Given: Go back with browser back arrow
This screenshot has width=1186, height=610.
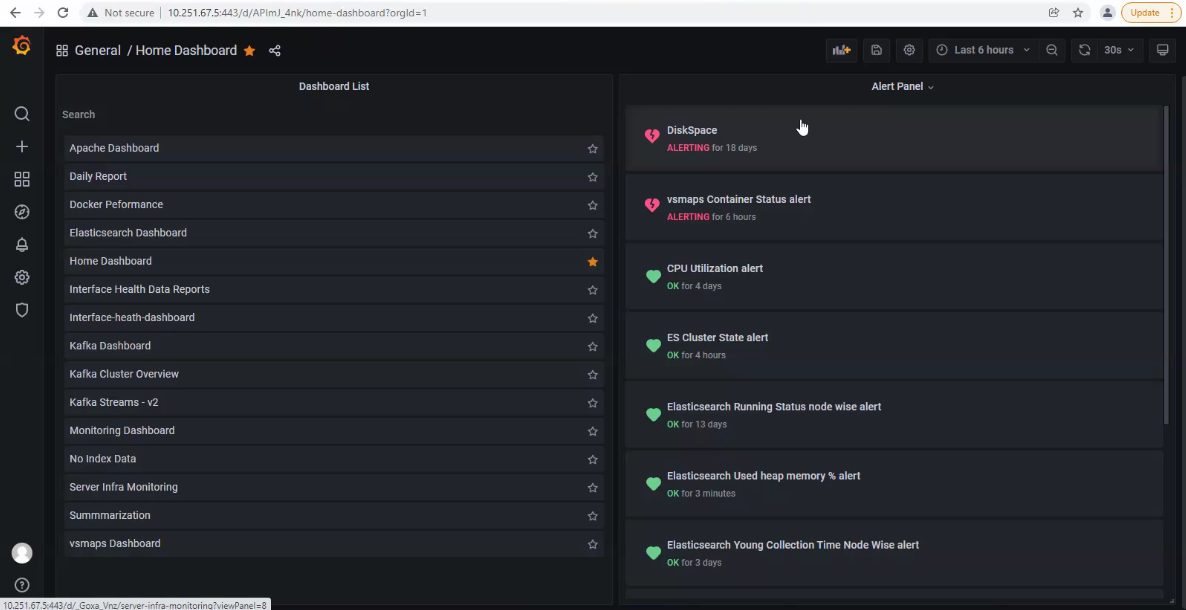Looking at the screenshot, I should coord(15,13).
